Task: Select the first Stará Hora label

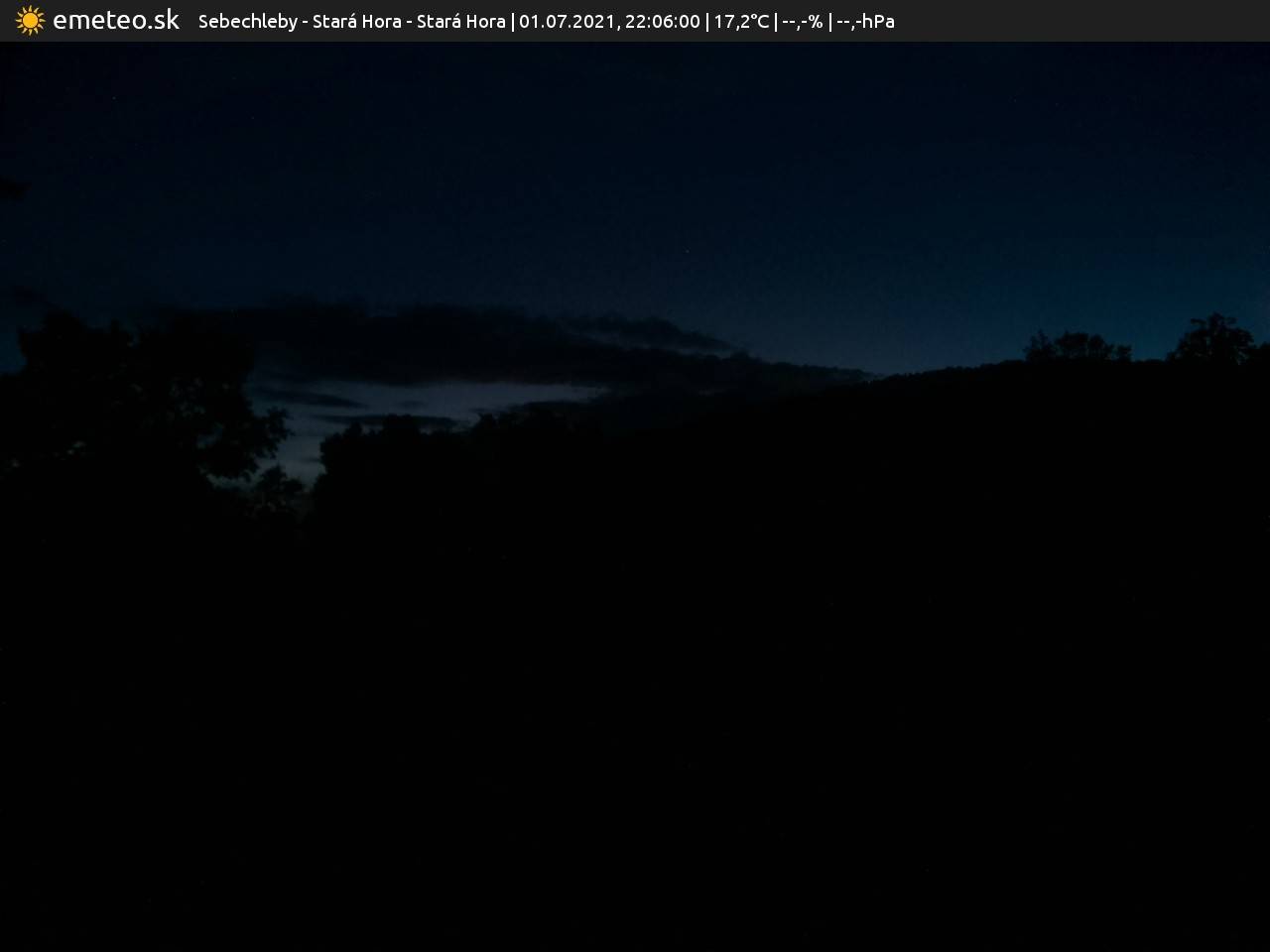Action: [356, 21]
